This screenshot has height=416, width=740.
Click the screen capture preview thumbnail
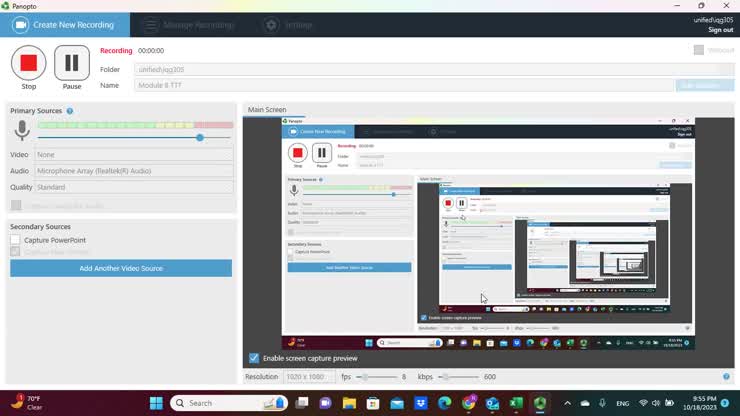[488, 234]
